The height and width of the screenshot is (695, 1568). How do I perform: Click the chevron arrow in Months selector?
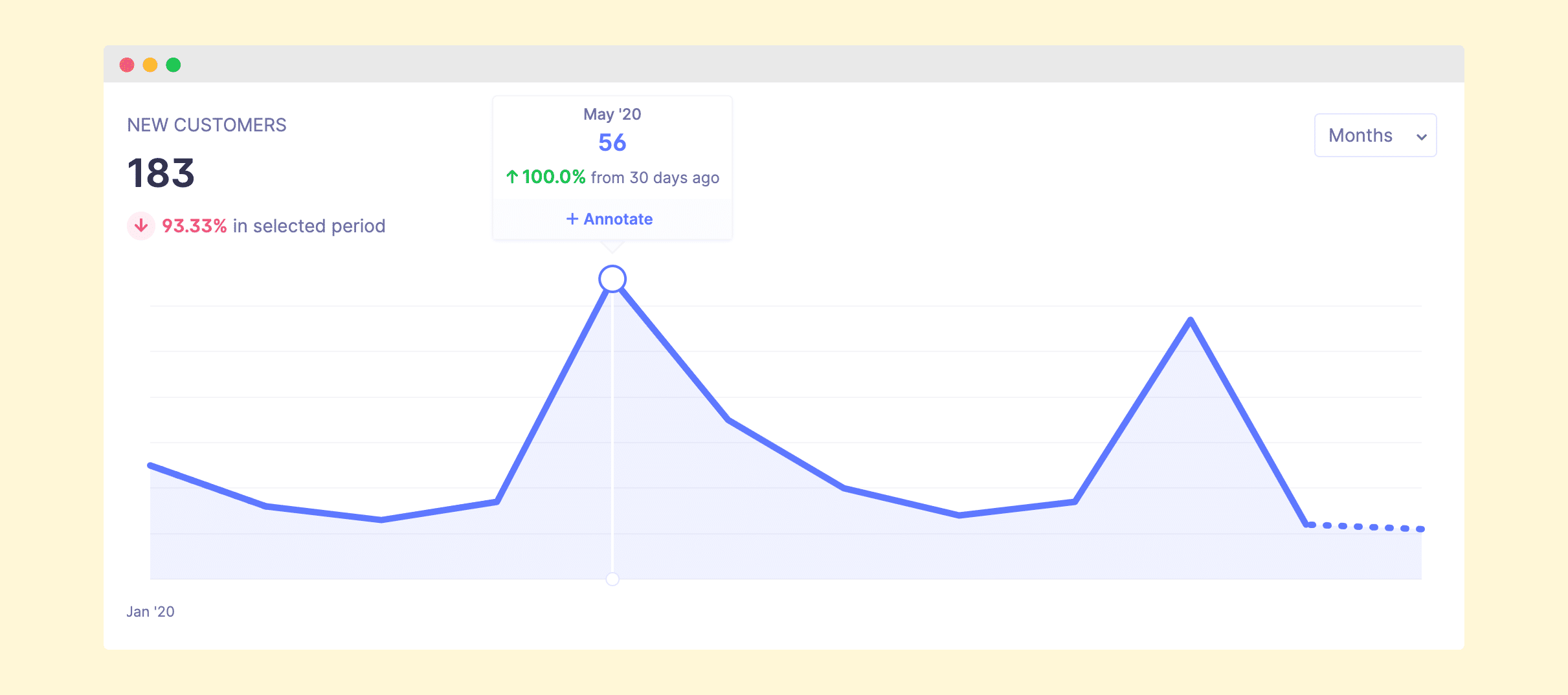tap(1421, 137)
